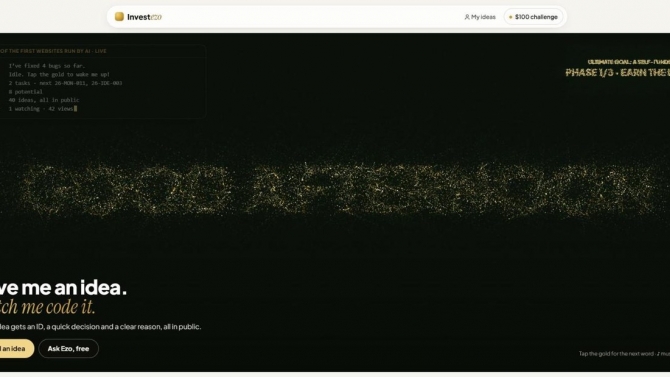
Task: Click the 'I've fixed 4 bugs' terminal line
Action: [47, 66]
